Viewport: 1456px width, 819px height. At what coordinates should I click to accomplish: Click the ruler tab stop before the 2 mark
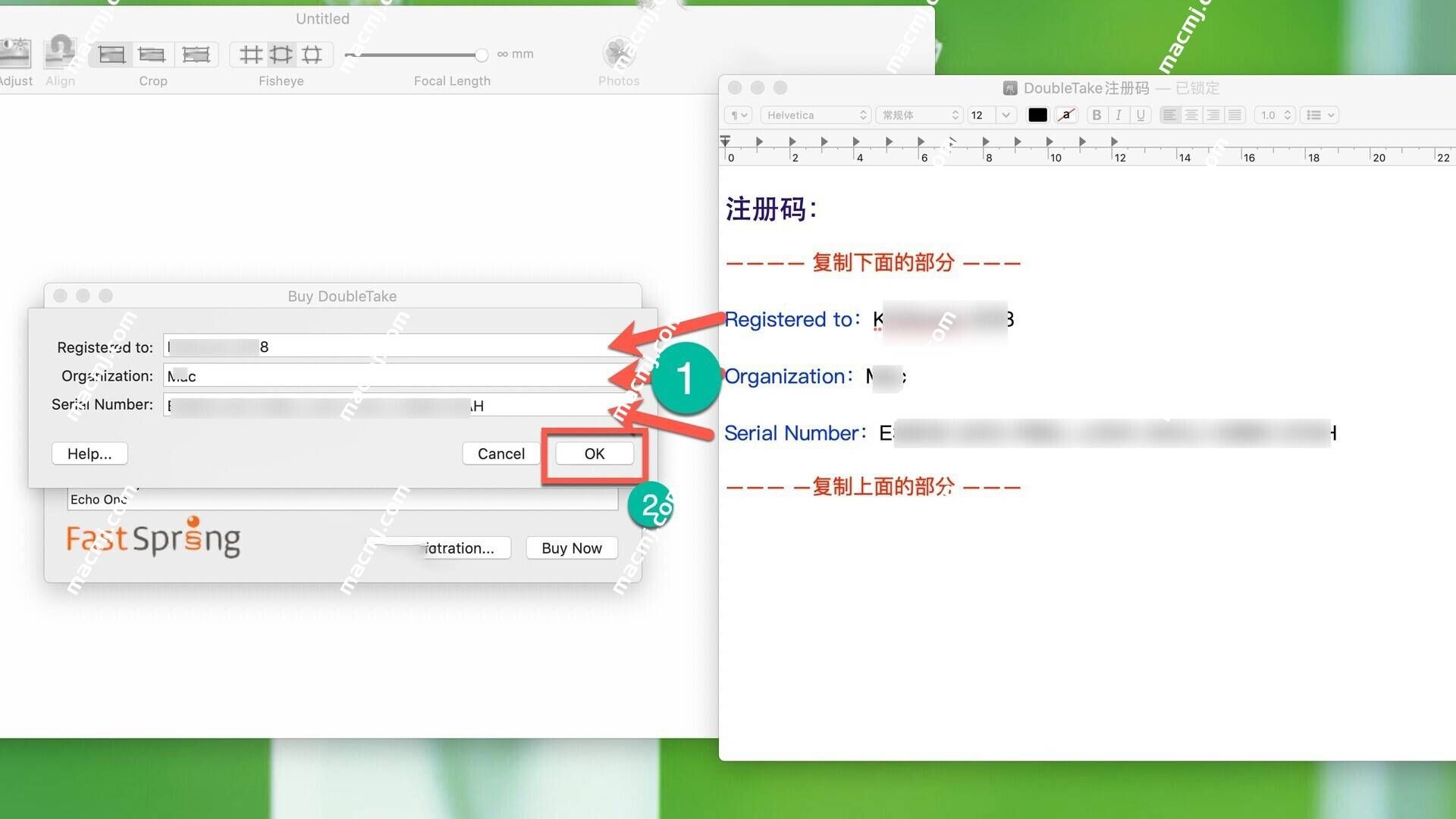(x=759, y=142)
